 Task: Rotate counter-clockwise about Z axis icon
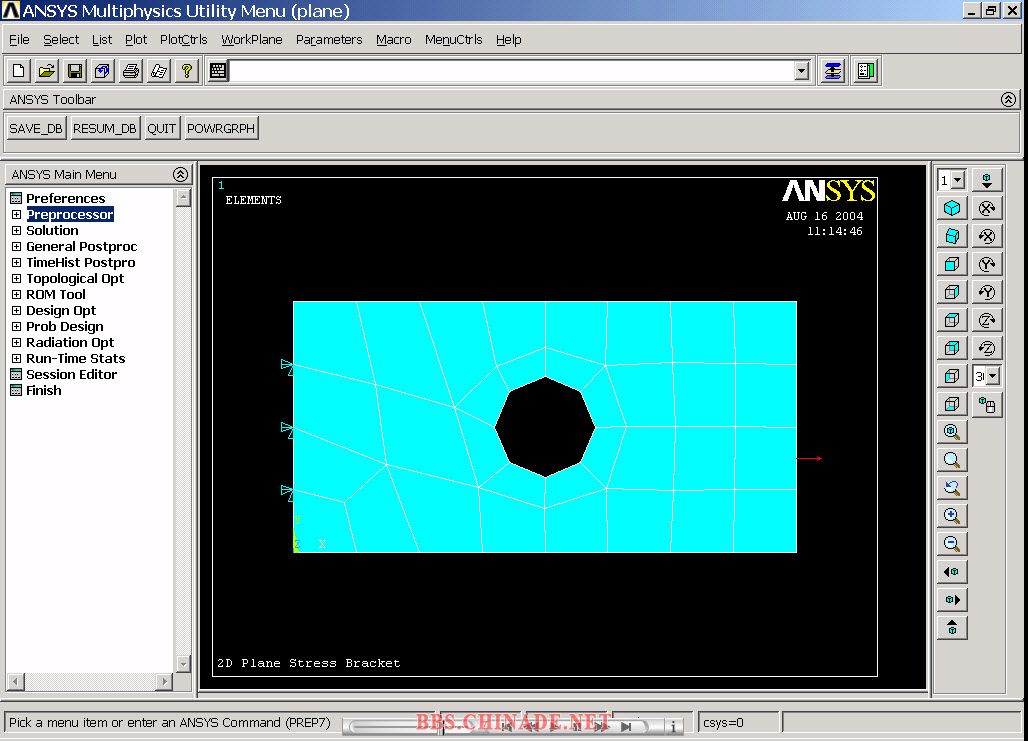(987, 348)
